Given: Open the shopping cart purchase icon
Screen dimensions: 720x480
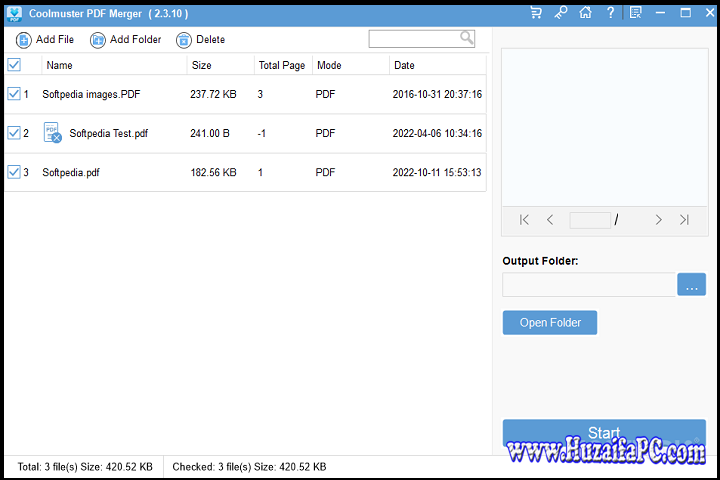Looking at the screenshot, I should (536, 12).
